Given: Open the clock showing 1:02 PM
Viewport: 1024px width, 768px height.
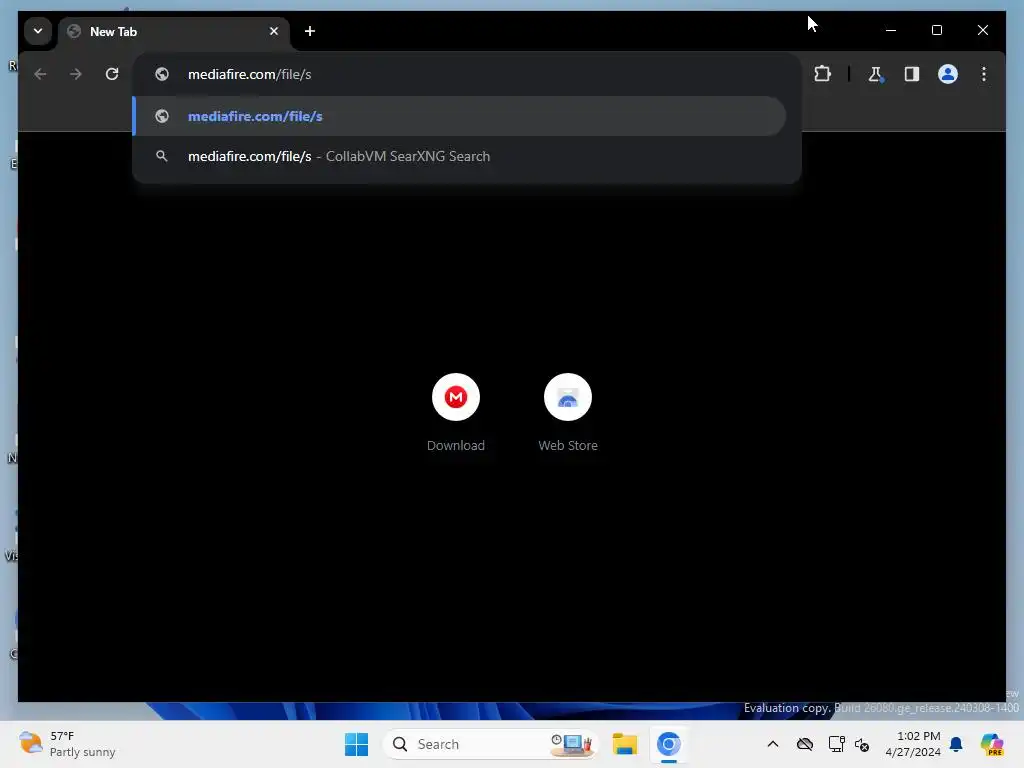Looking at the screenshot, I should (x=913, y=744).
